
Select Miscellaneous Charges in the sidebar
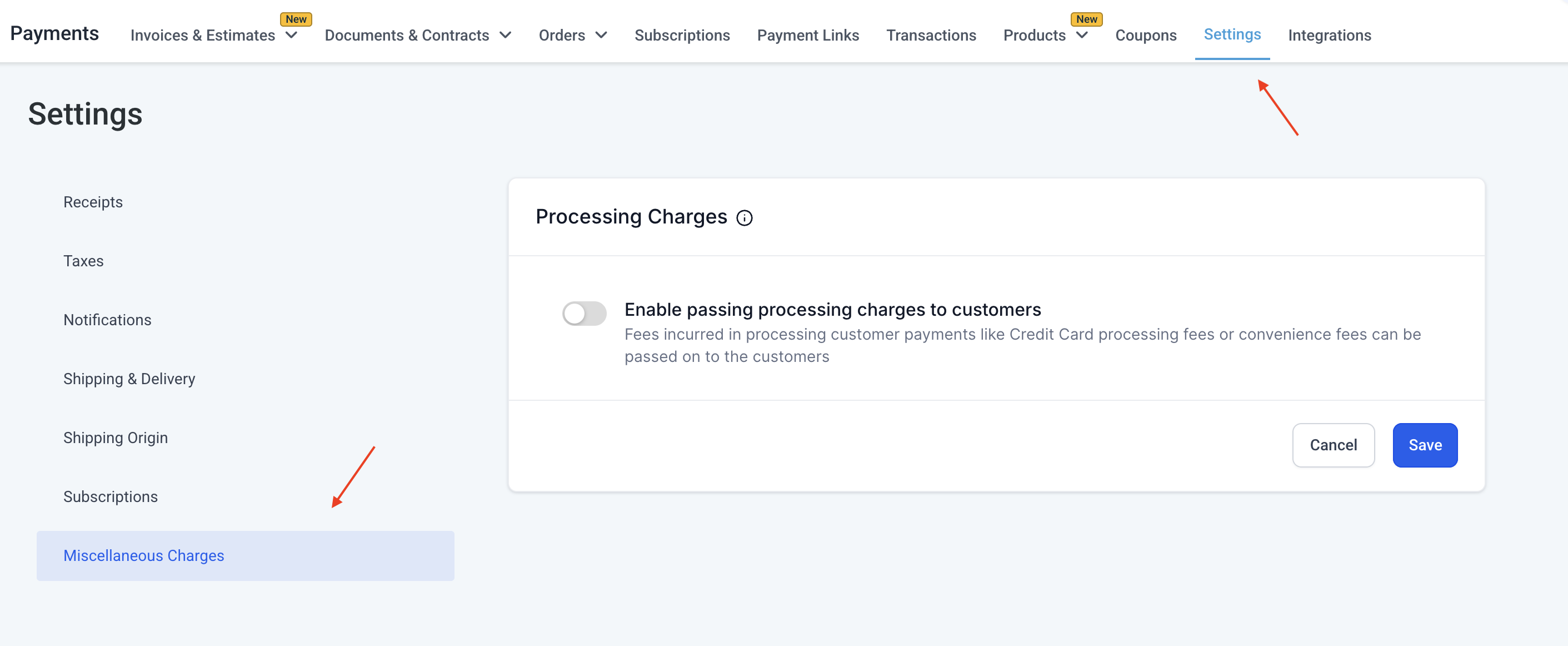144,555
